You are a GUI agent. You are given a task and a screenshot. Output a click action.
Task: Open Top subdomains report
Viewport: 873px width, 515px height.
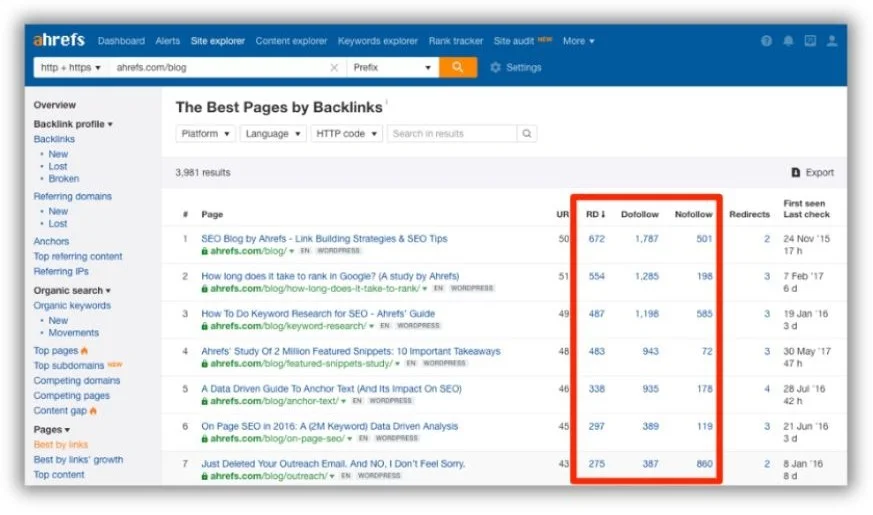[x=68, y=366]
